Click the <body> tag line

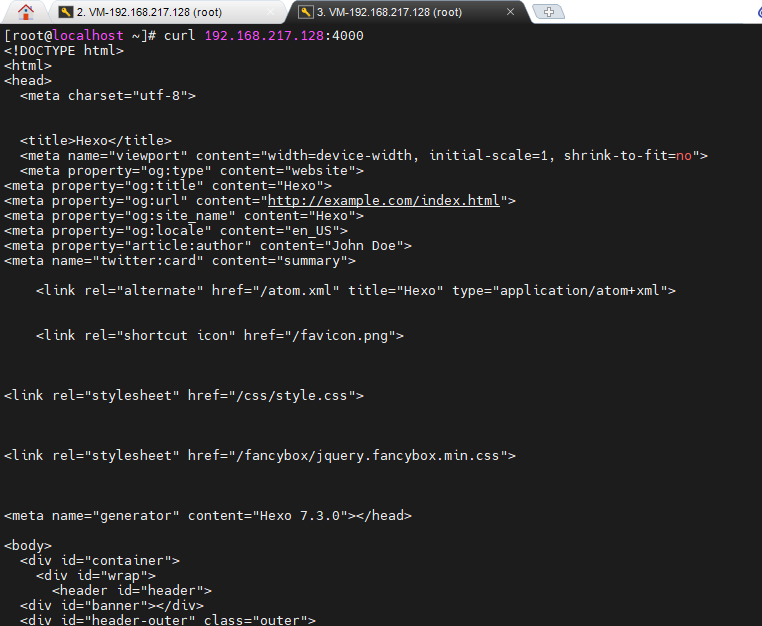coord(28,546)
